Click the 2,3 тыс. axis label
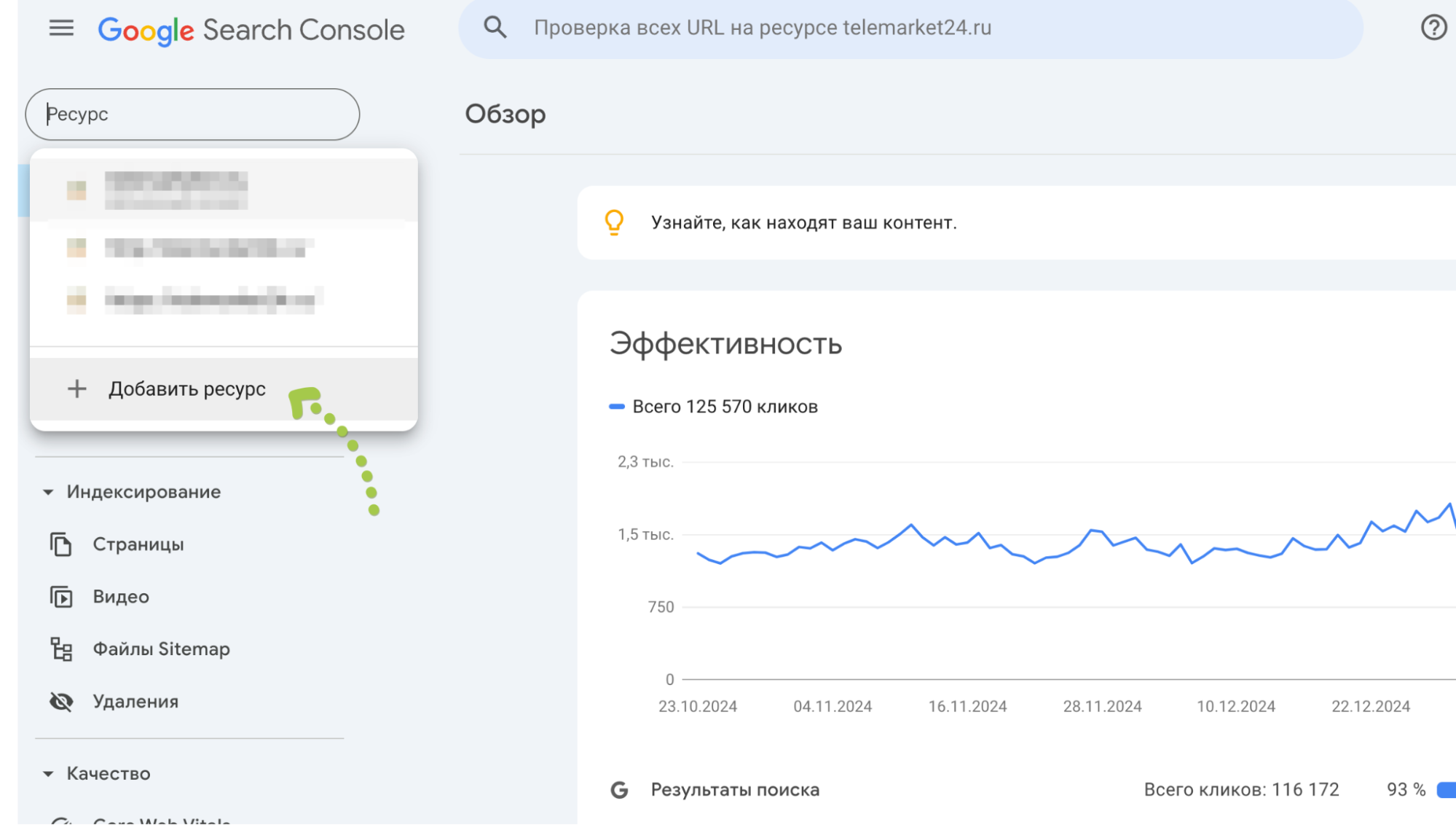 [x=645, y=462]
